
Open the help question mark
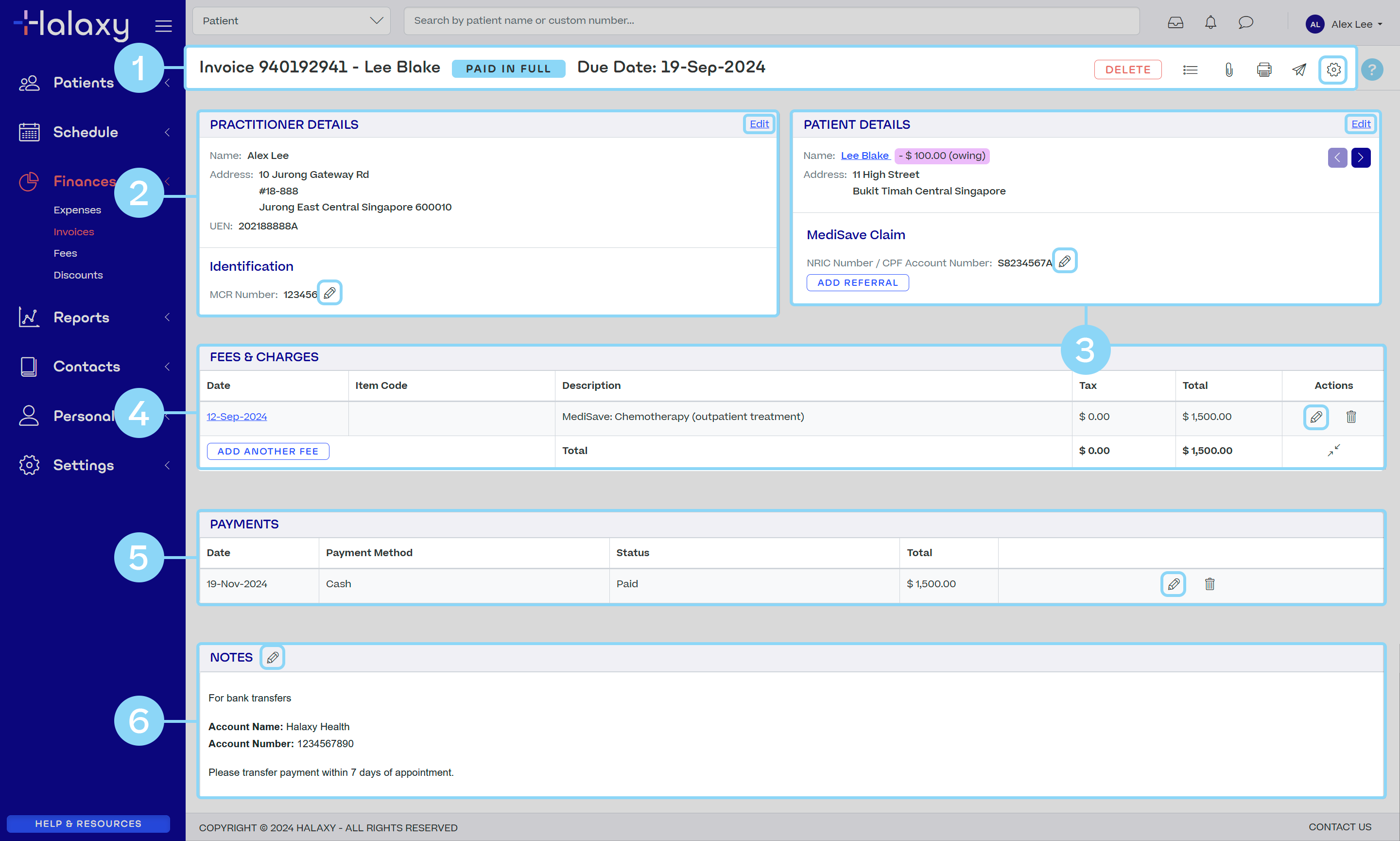[x=1372, y=70]
